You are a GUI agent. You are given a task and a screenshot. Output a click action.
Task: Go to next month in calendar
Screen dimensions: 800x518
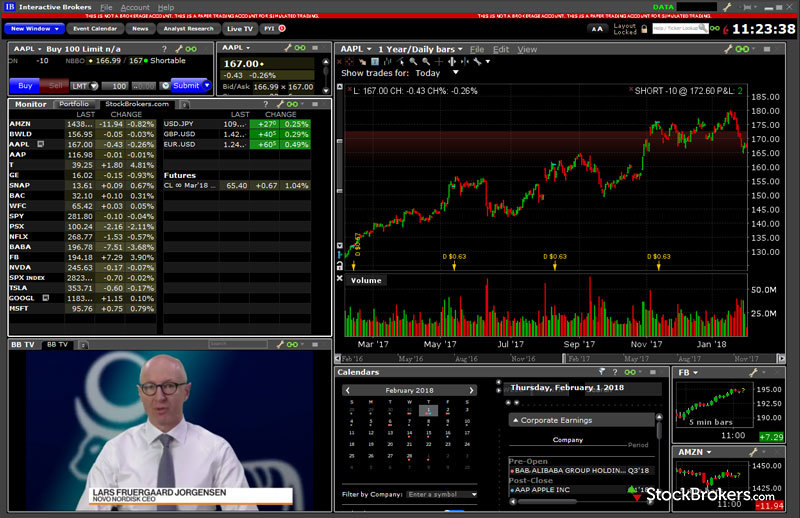tap(471, 390)
